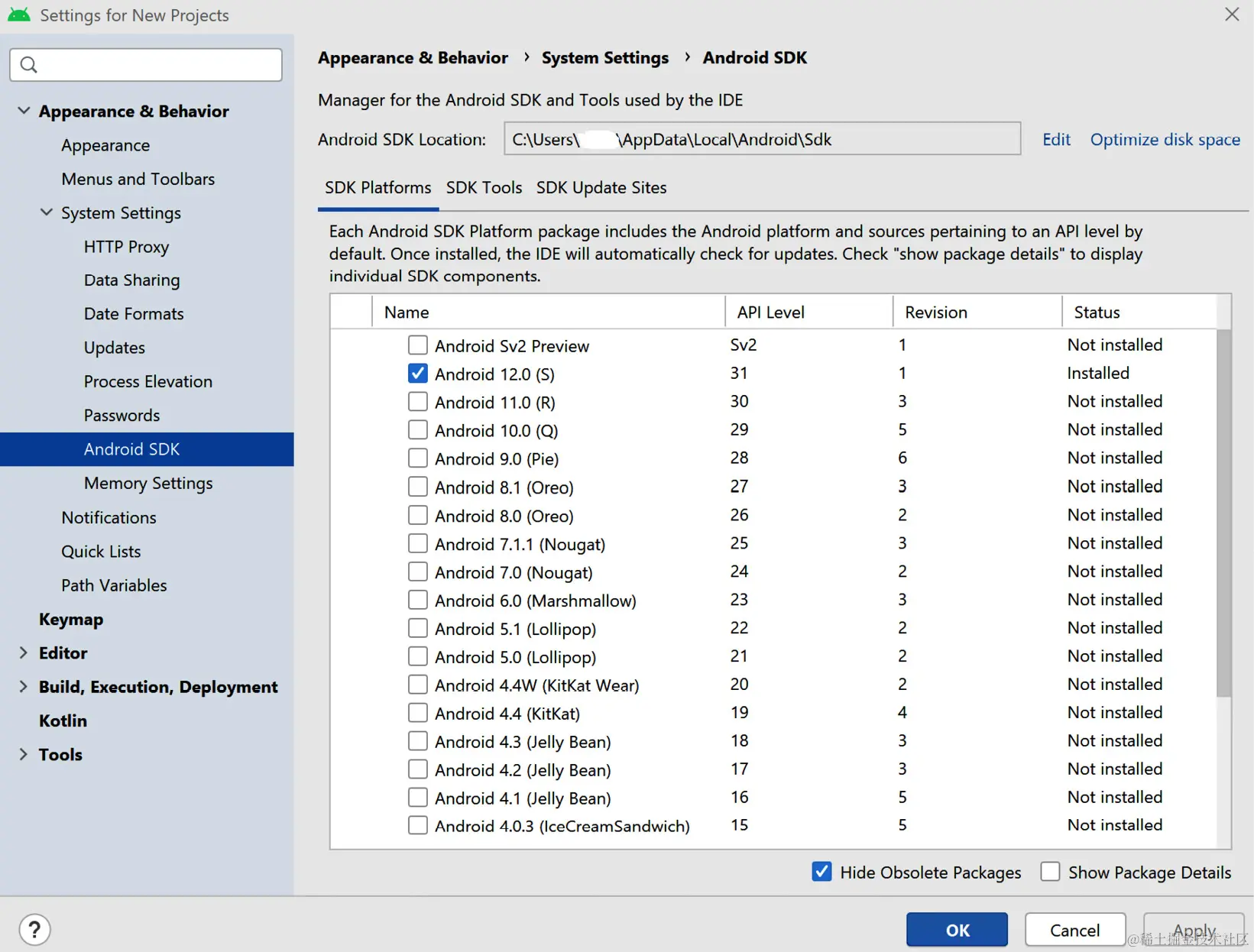Collapse the Appearance & Behavior section
This screenshot has height=952, width=1254.
click(24, 111)
